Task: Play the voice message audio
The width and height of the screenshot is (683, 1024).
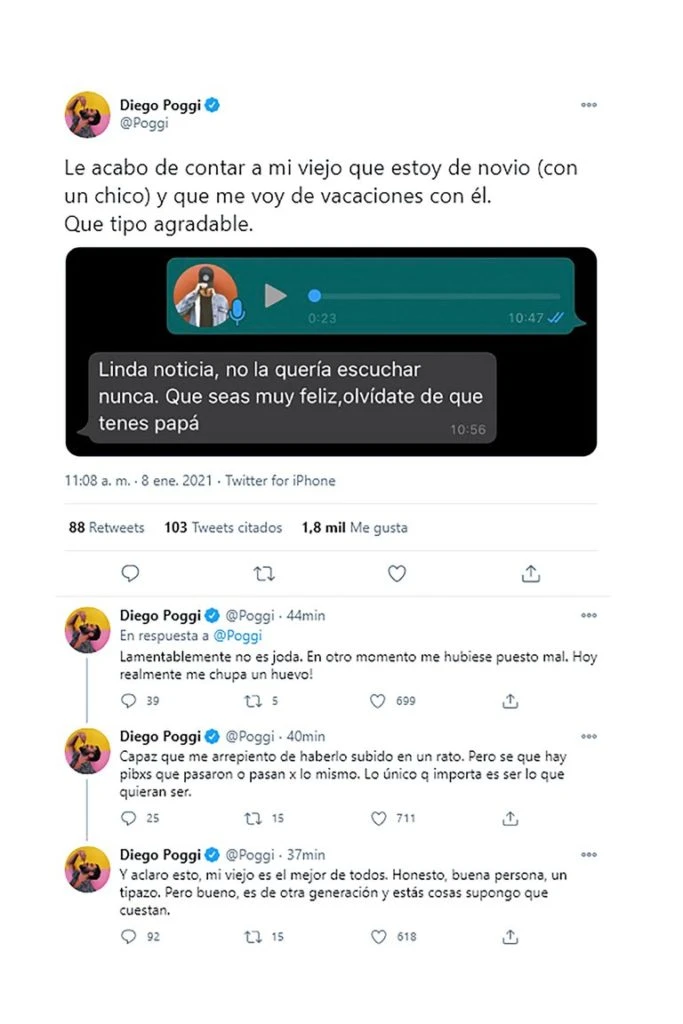Action: pos(275,295)
